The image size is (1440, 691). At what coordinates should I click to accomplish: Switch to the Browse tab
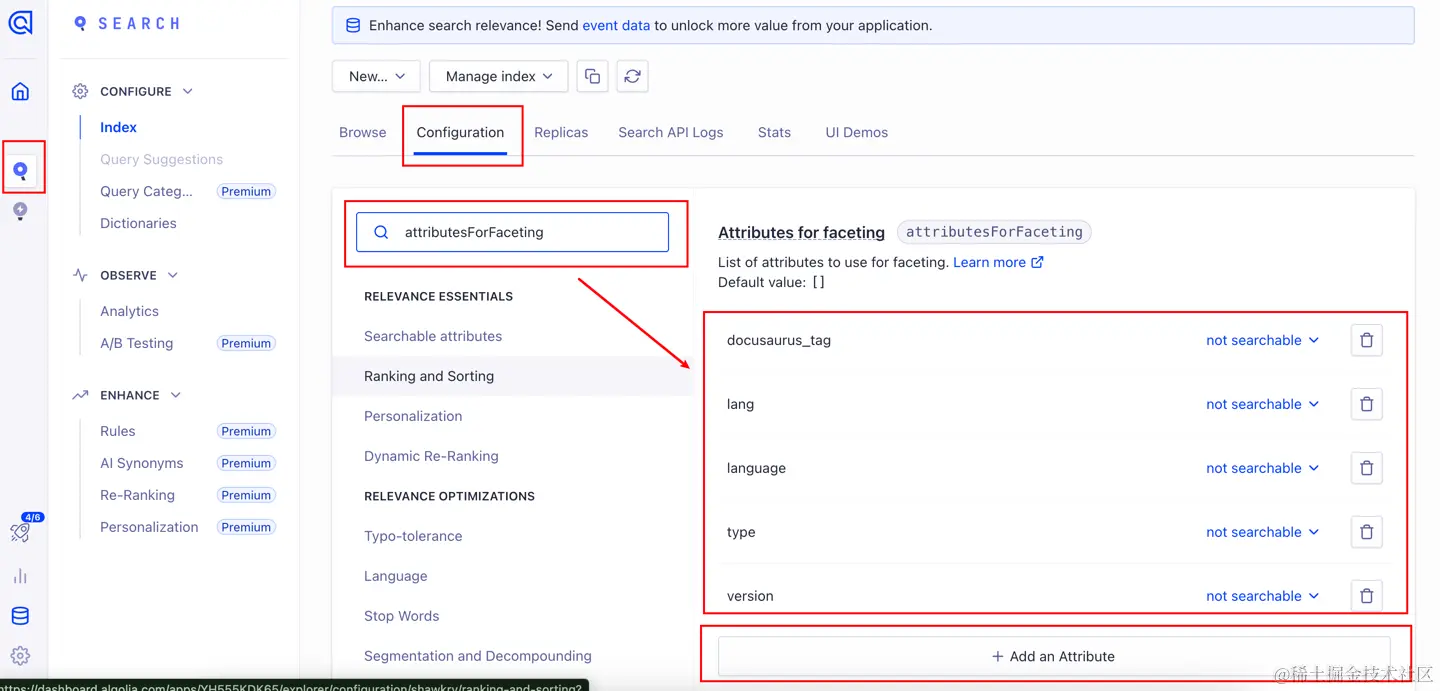(362, 132)
